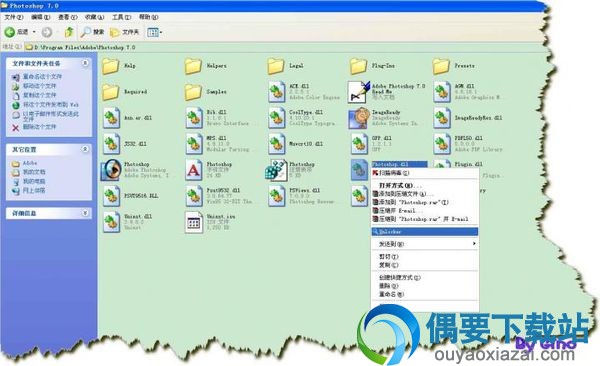
Task: Select the ImageReady application icon
Action: [359, 118]
